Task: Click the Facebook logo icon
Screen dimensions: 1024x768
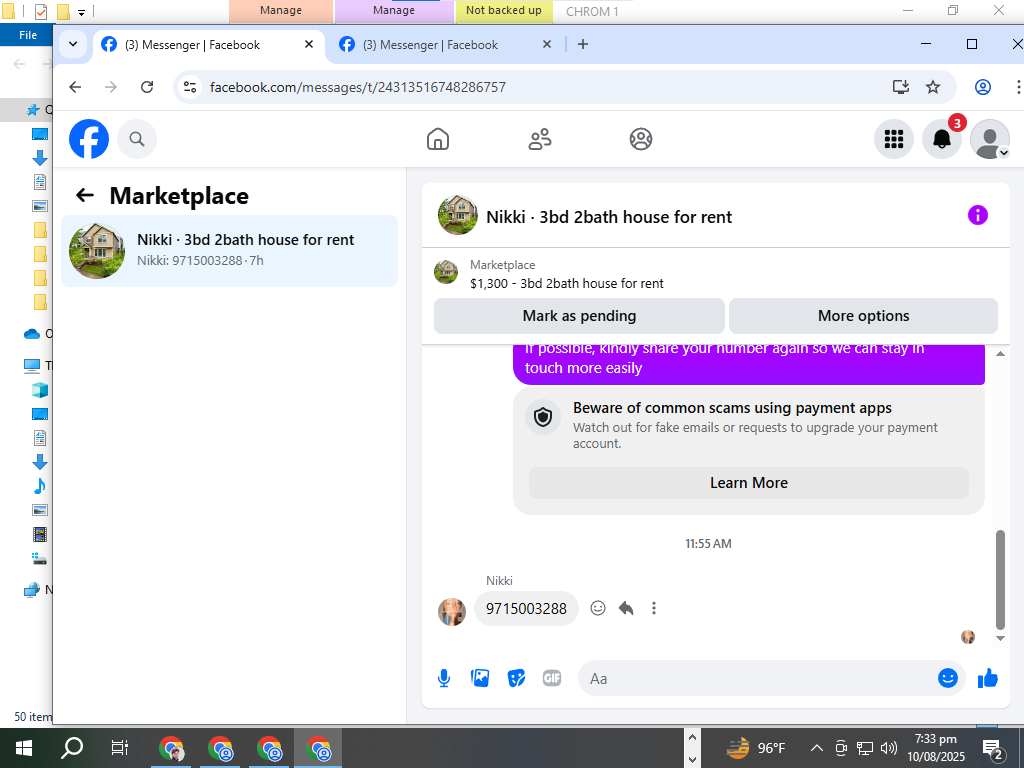Action: [x=89, y=139]
